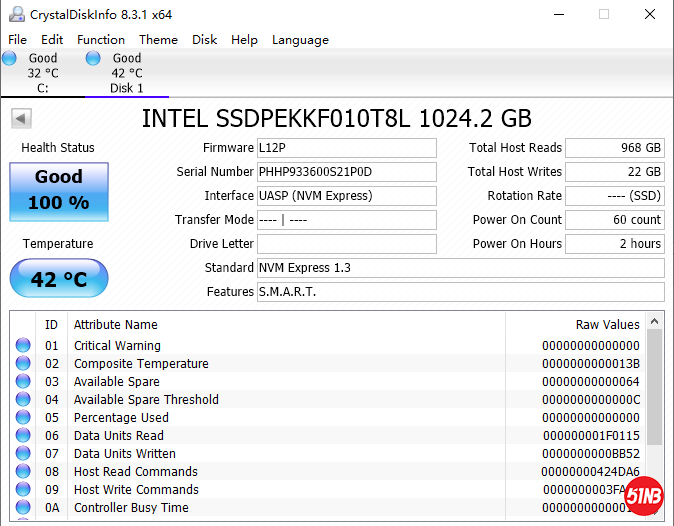Select the Disk 1 status orb
This screenshot has height=526, width=674.
pyautogui.click(x=93, y=59)
